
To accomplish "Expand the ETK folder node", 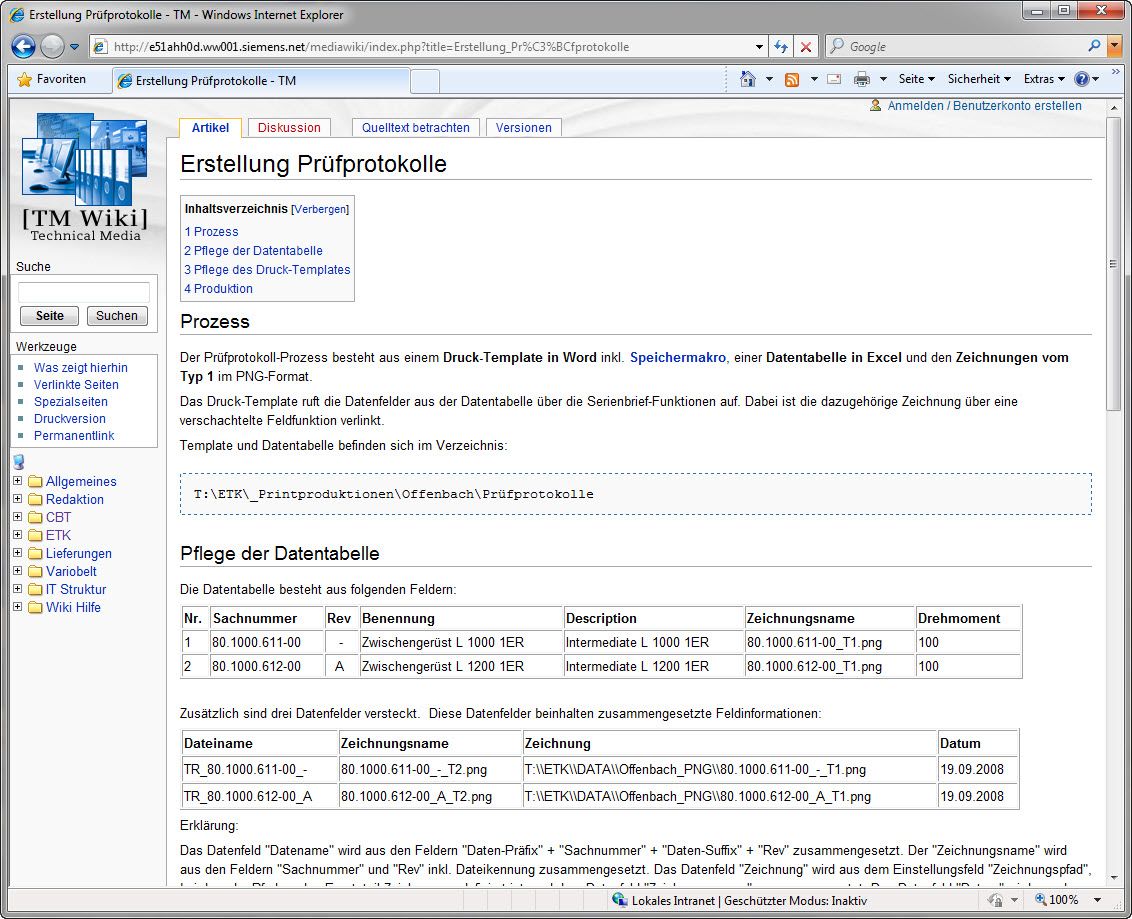I will click(18, 535).
